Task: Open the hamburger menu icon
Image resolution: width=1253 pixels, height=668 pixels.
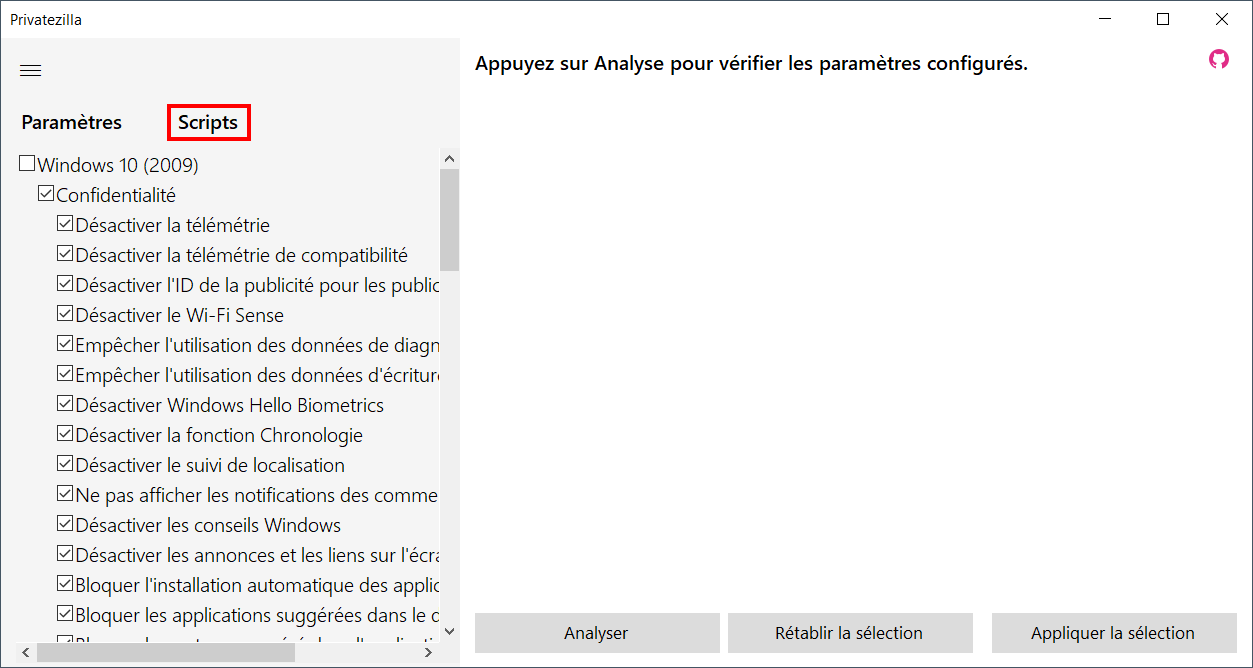Action: tap(31, 70)
